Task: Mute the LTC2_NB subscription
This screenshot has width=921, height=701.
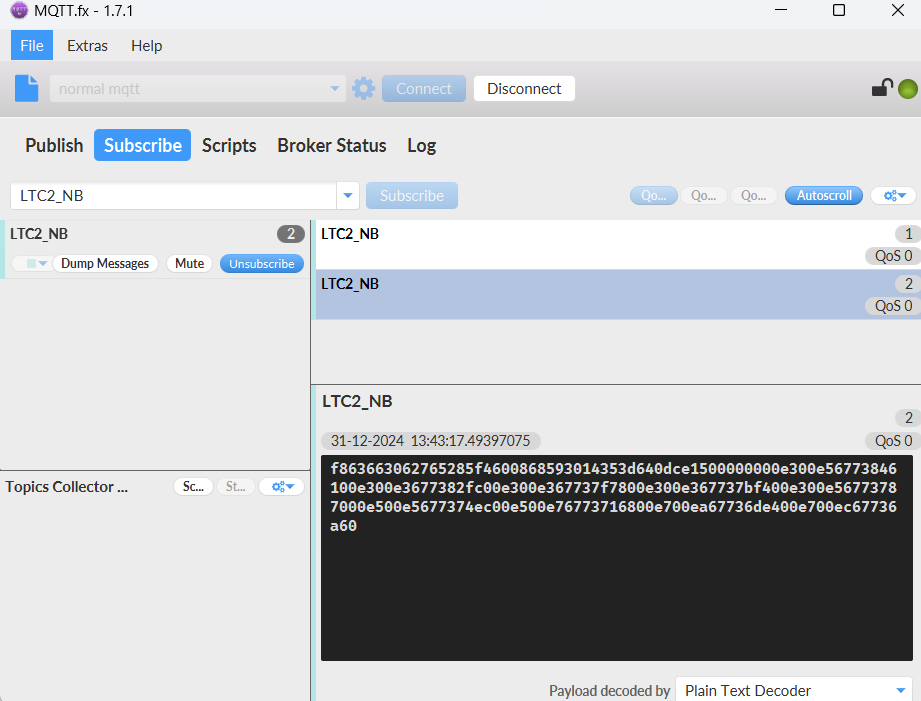Action: (189, 263)
